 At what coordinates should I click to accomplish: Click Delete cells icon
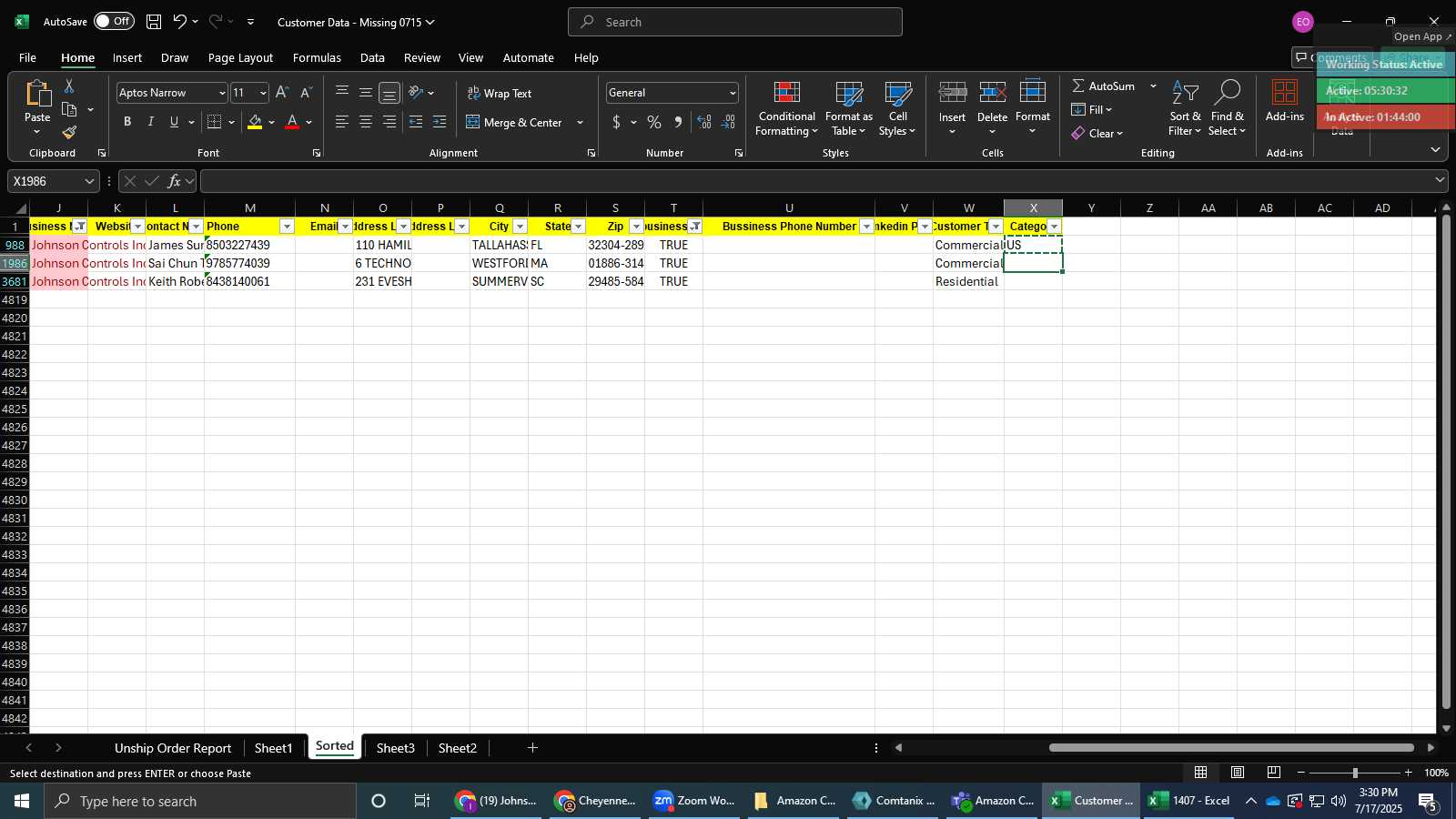[992, 93]
